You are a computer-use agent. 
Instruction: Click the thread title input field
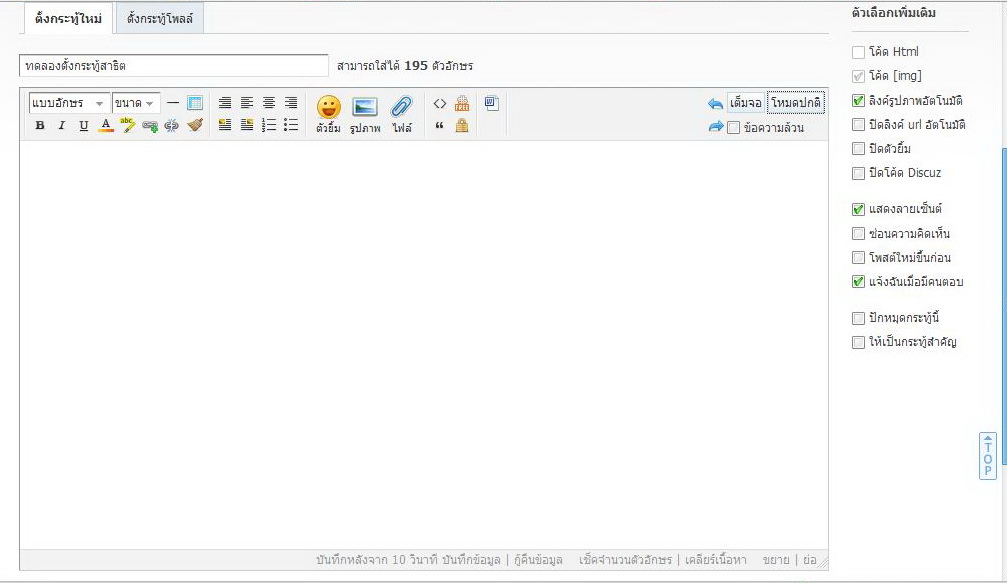click(x=173, y=65)
